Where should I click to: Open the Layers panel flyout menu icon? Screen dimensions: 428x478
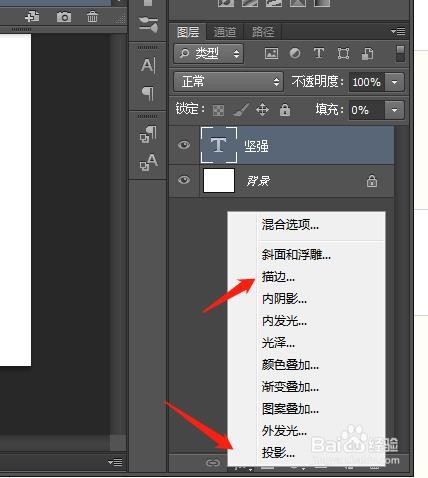point(398,31)
